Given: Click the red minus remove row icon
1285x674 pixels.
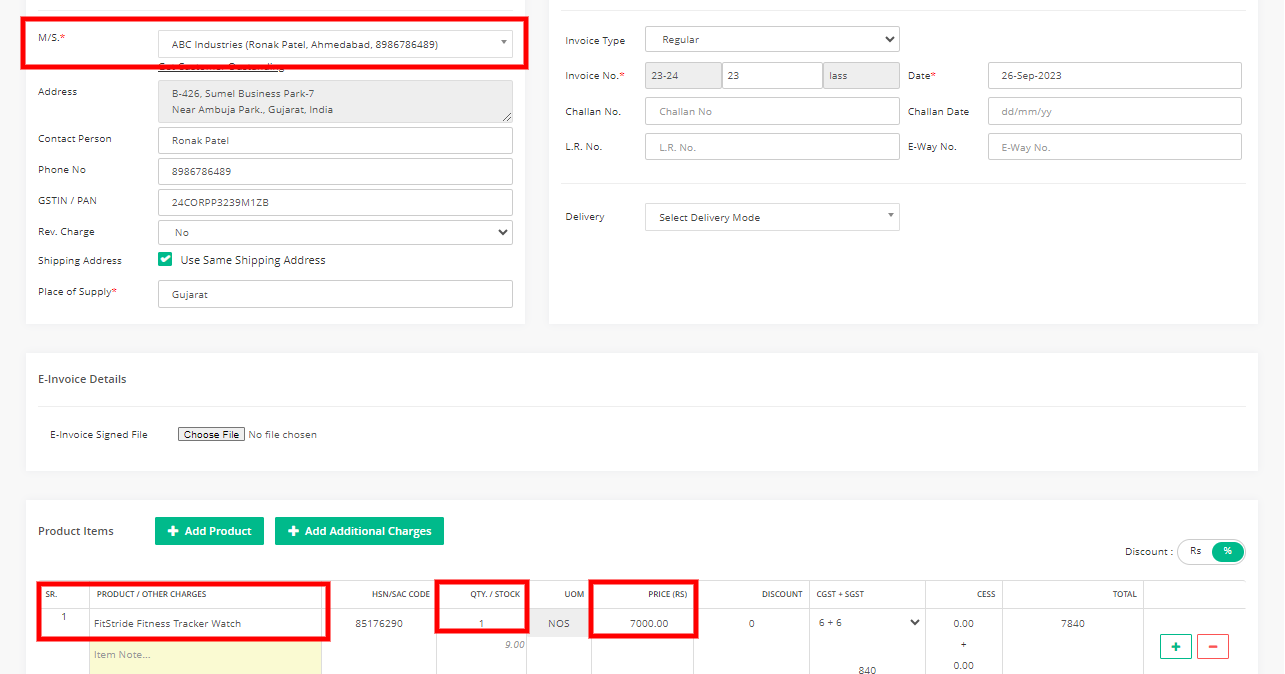Looking at the screenshot, I should coord(1212,647).
